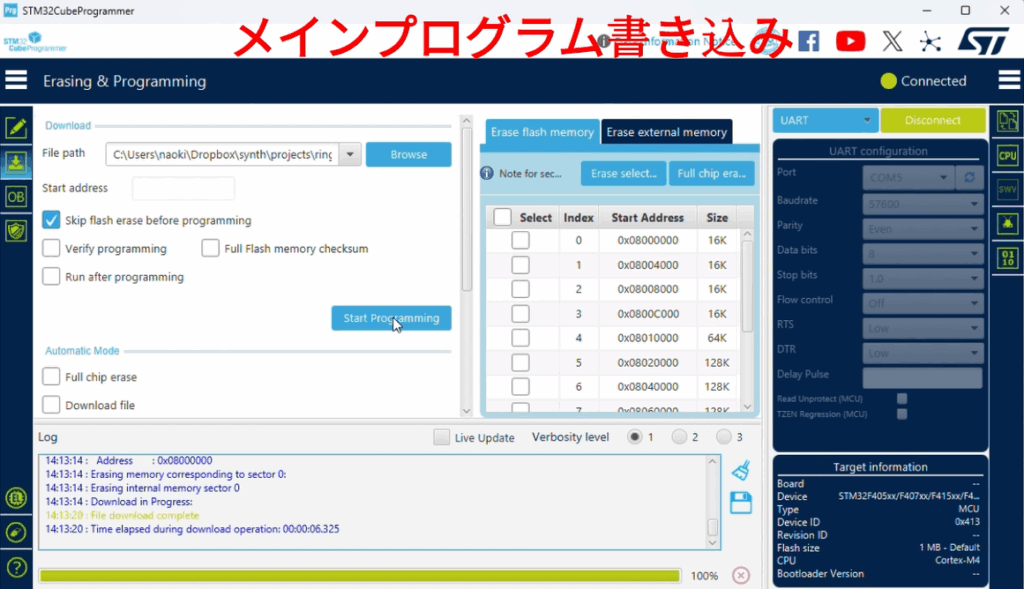The height and width of the screenshot is (589, 1024).
Task: Open the DTR dropdown
Action: (922, 353)
